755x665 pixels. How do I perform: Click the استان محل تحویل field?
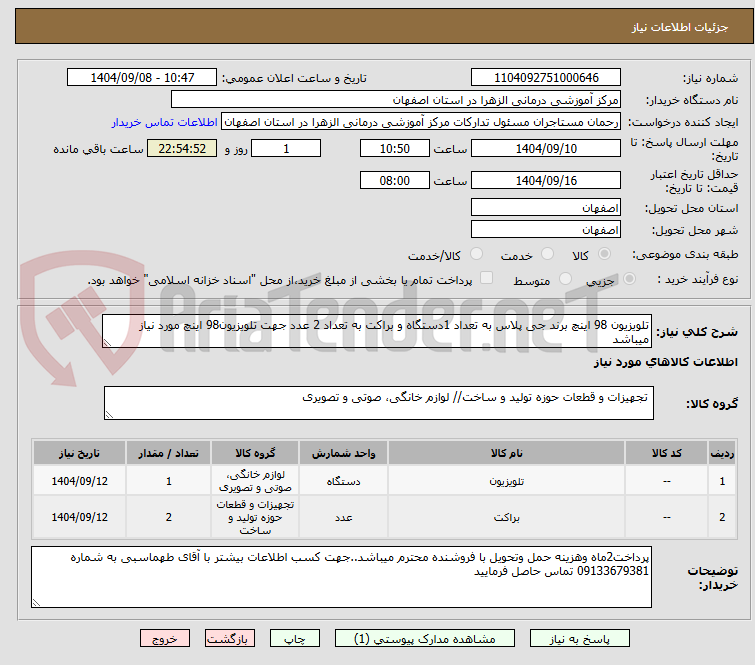pyautogui.click(x=546, y=208)
